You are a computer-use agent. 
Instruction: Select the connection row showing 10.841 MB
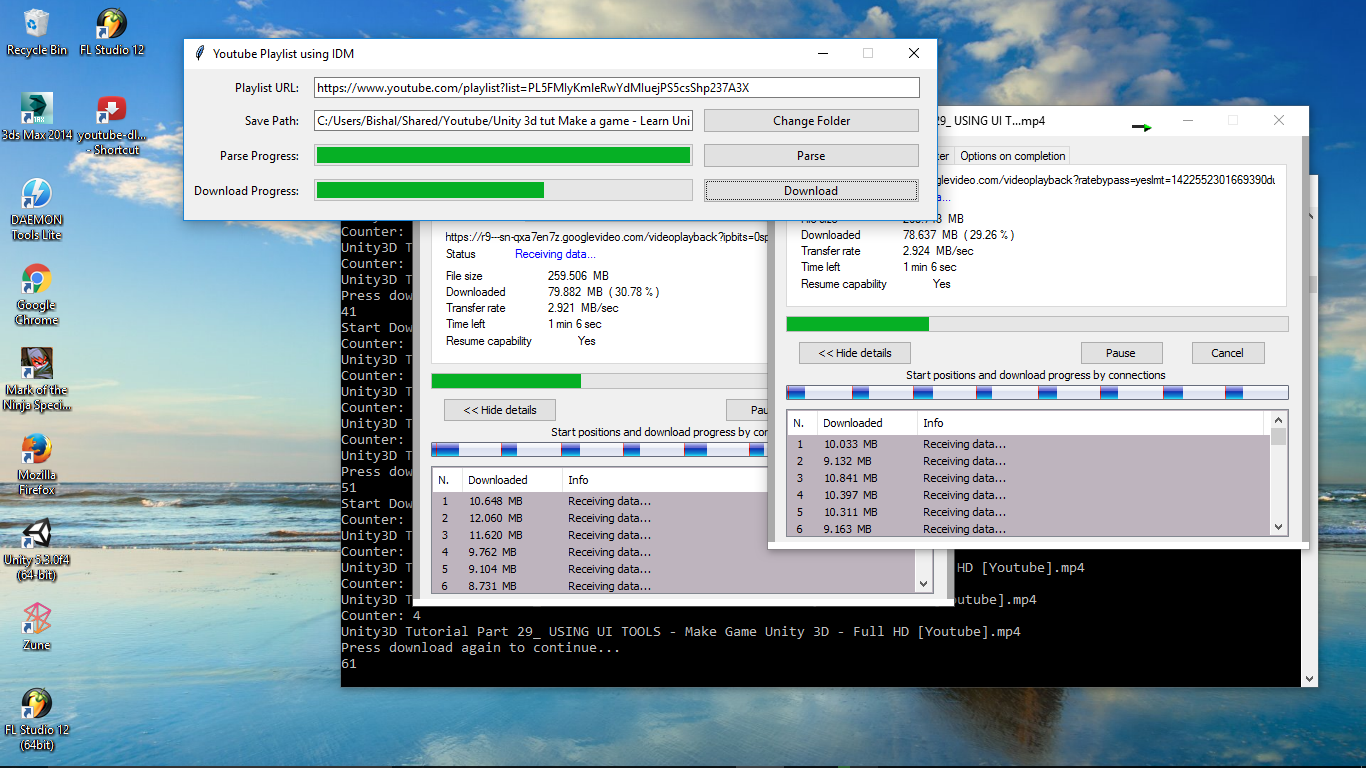click(x=1028, y=478)
